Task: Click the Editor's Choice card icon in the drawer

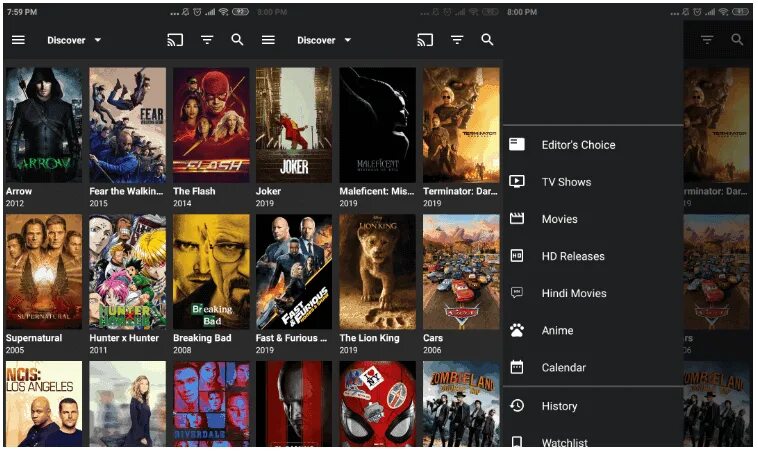Action: [517, 144]
